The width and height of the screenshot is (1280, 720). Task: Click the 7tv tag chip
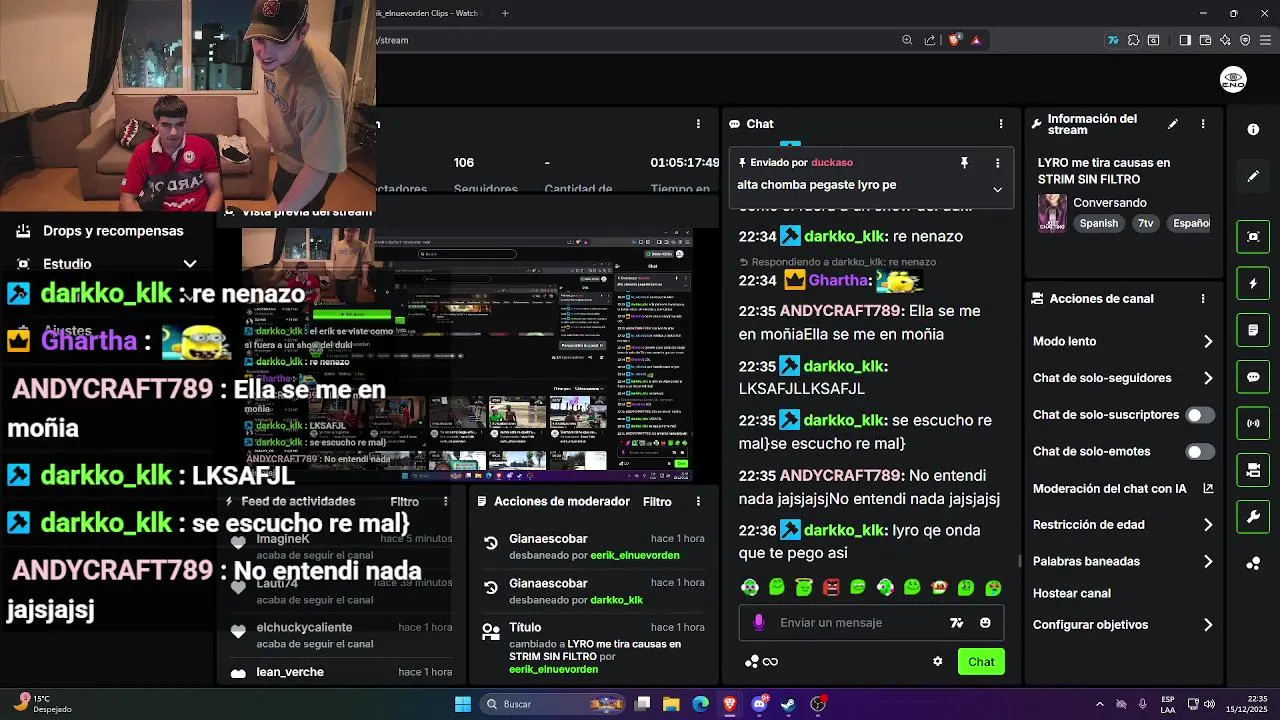[x=1145, y=223]
